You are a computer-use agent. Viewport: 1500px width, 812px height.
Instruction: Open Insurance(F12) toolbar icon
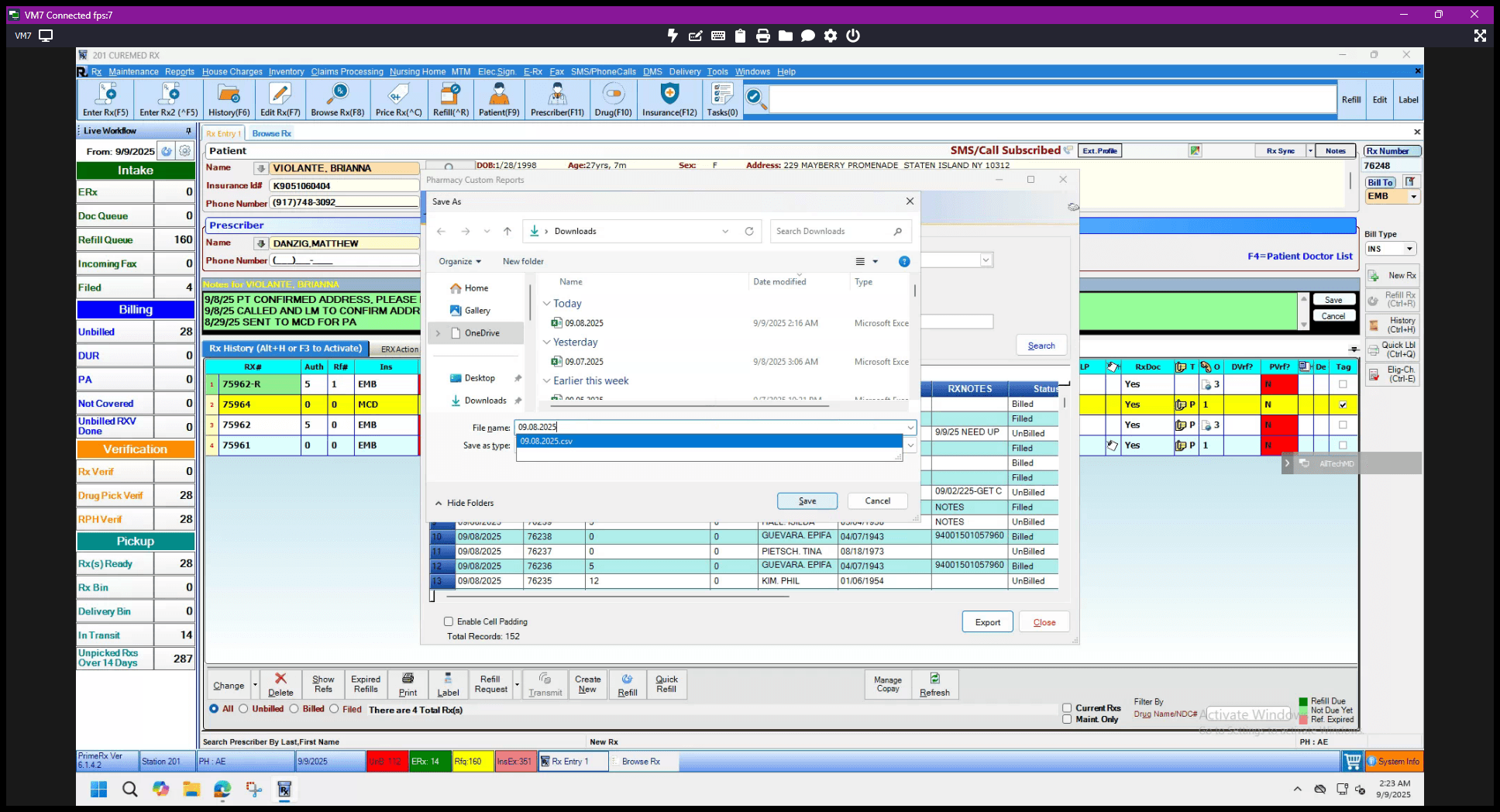click(669, 100)
